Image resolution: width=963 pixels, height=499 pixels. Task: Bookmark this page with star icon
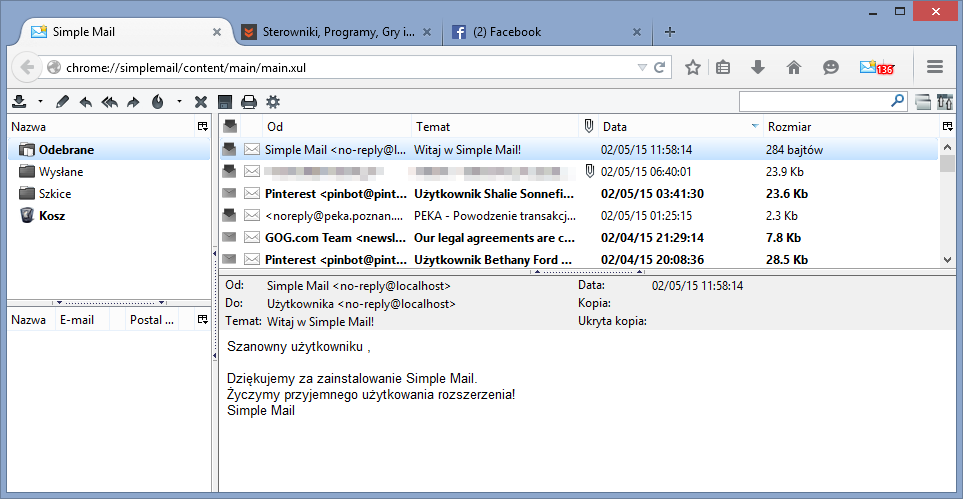693,68
